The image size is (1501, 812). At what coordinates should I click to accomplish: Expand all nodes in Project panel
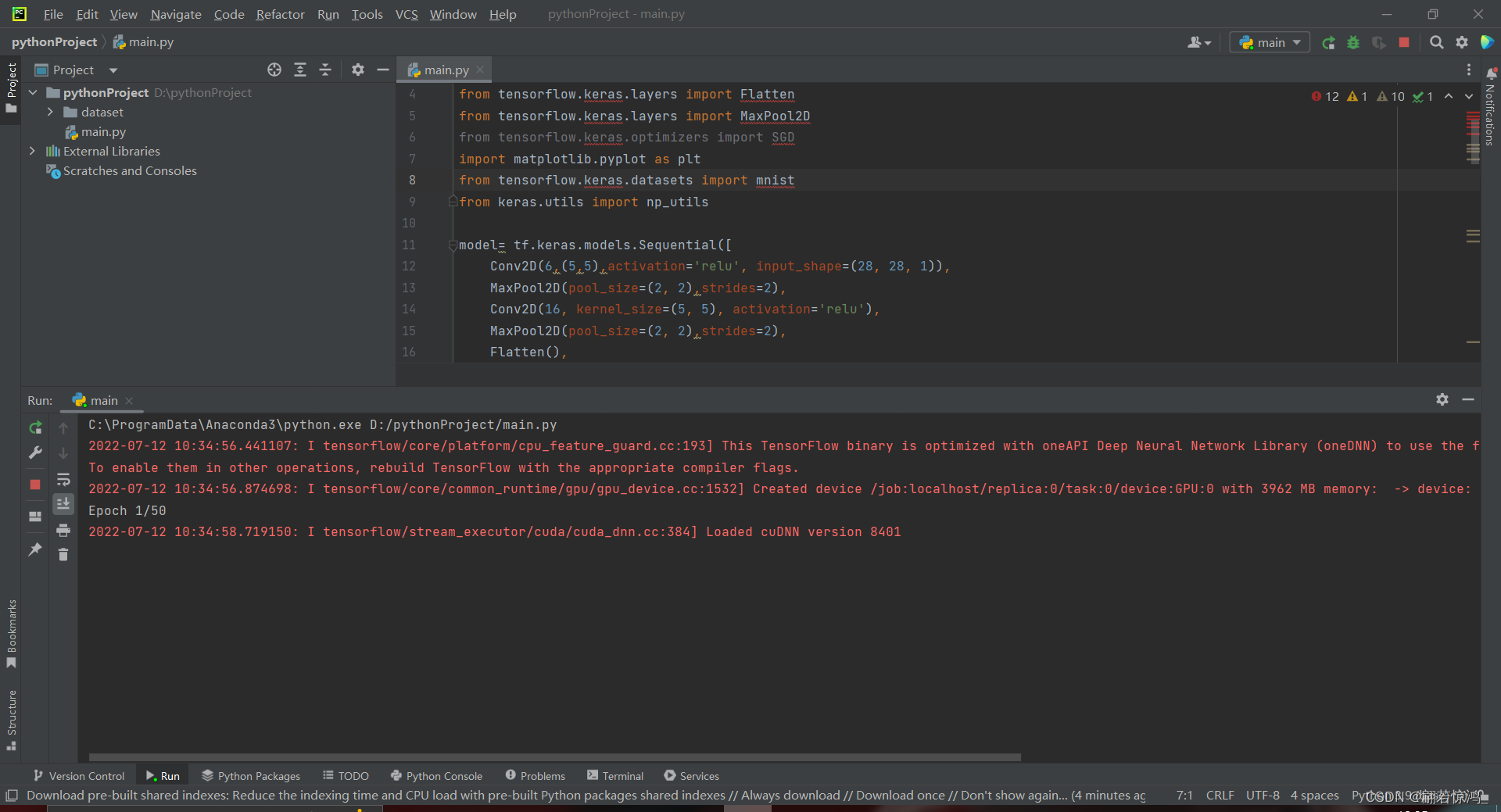[x=300, y=70]
